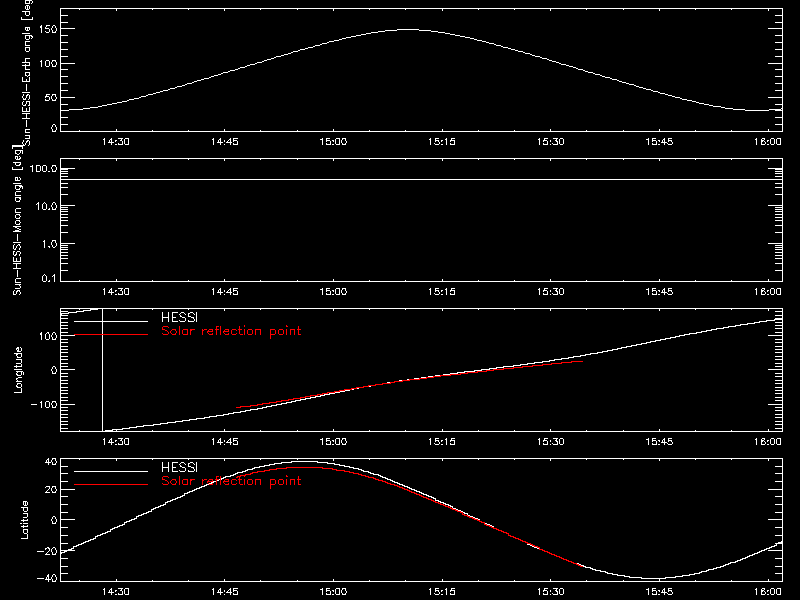Click the "Sun-HESSI-Earth angle [deg]" axis title
800x600 pixels.
(x=27, y=73)
